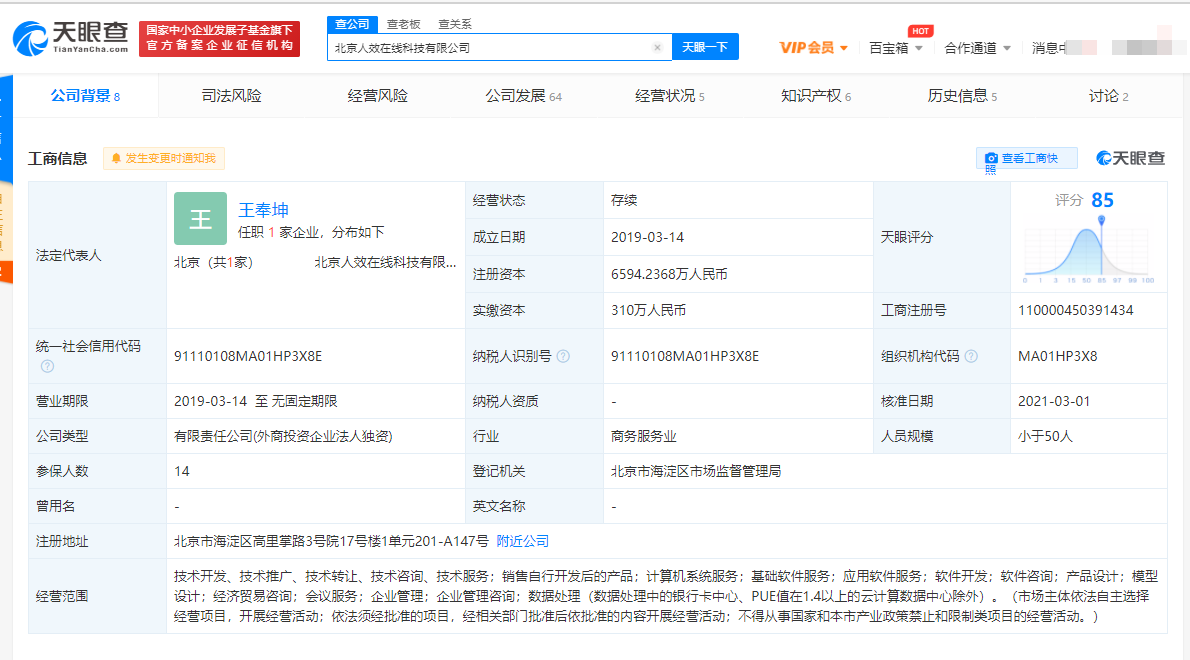Click help icon beside 统一社会信用代码

[47, 366]
